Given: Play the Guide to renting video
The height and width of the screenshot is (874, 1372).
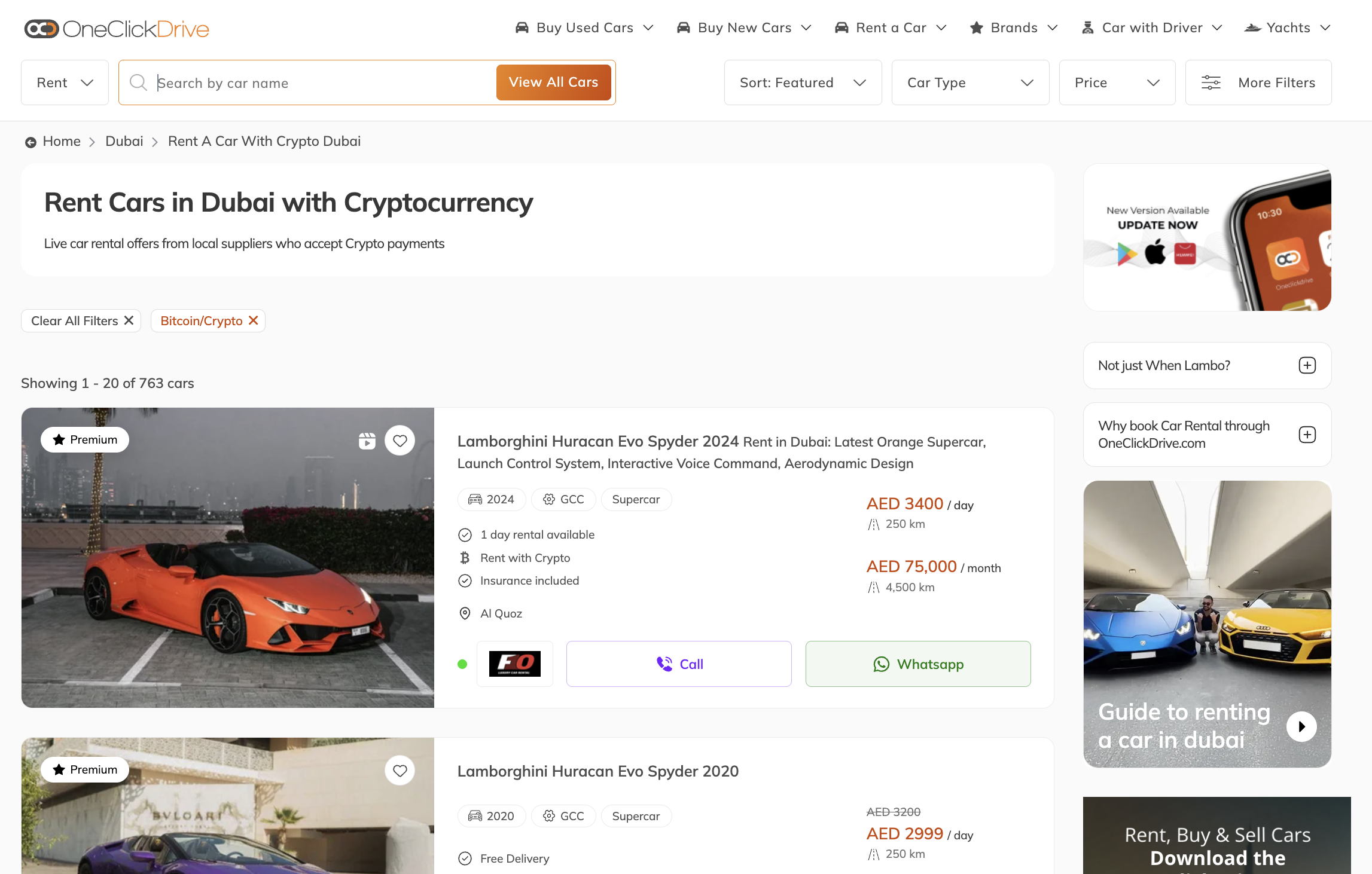Looking at the screenshot, I should [x=1301, y=726].
